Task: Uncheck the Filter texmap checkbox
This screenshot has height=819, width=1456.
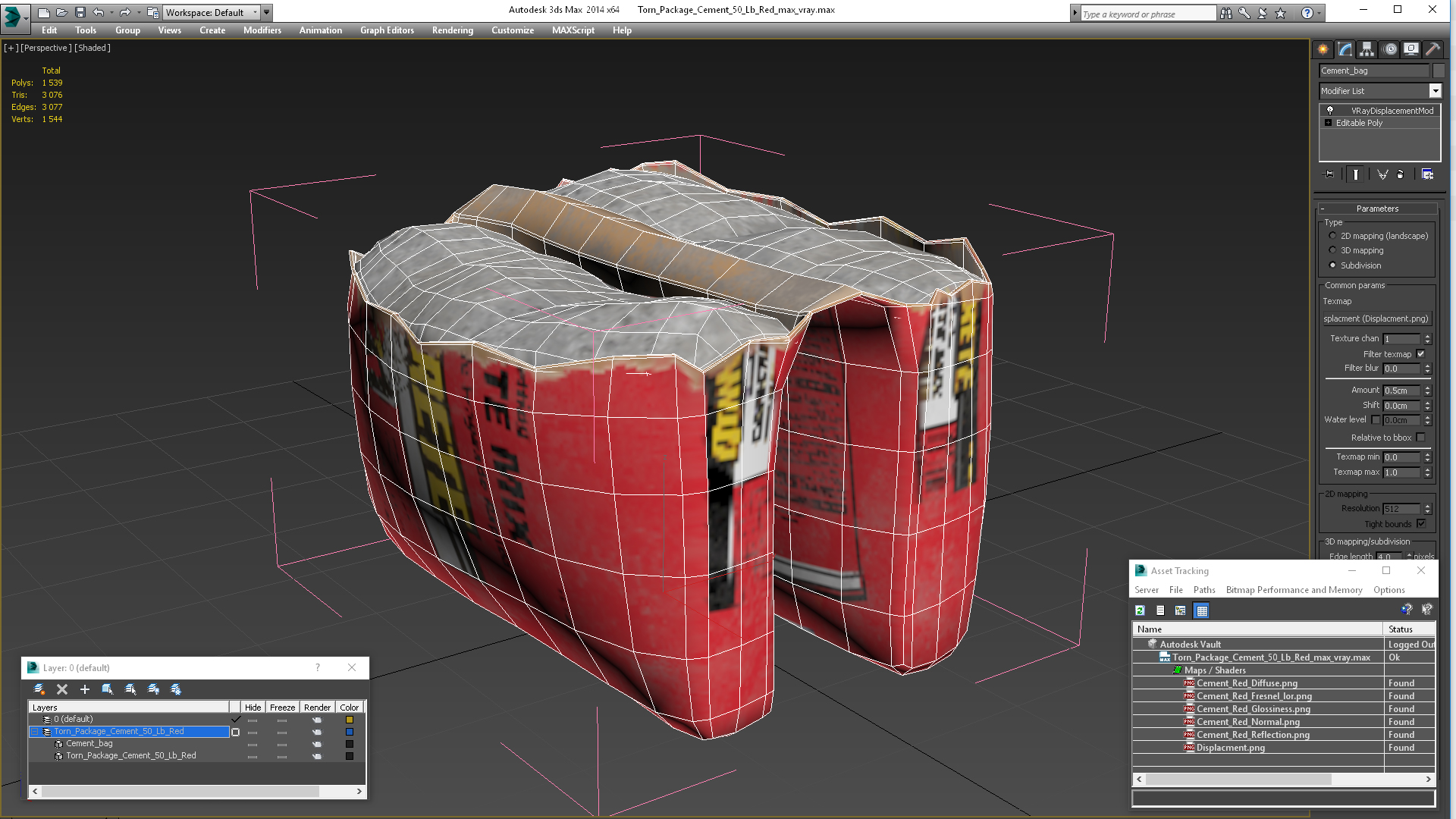Action: 1420,354
